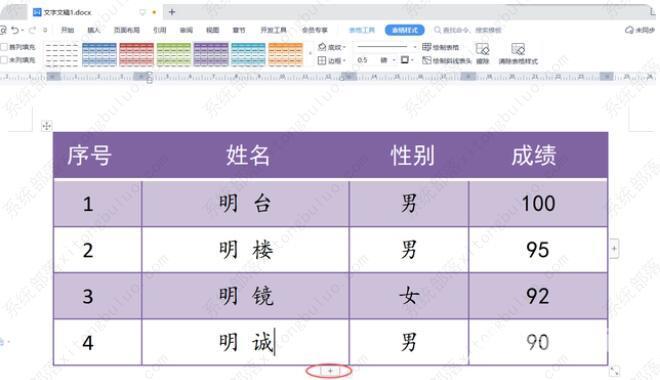Click the score cell 92
This screenshot has height=380, width=660.
click(538, 296)
